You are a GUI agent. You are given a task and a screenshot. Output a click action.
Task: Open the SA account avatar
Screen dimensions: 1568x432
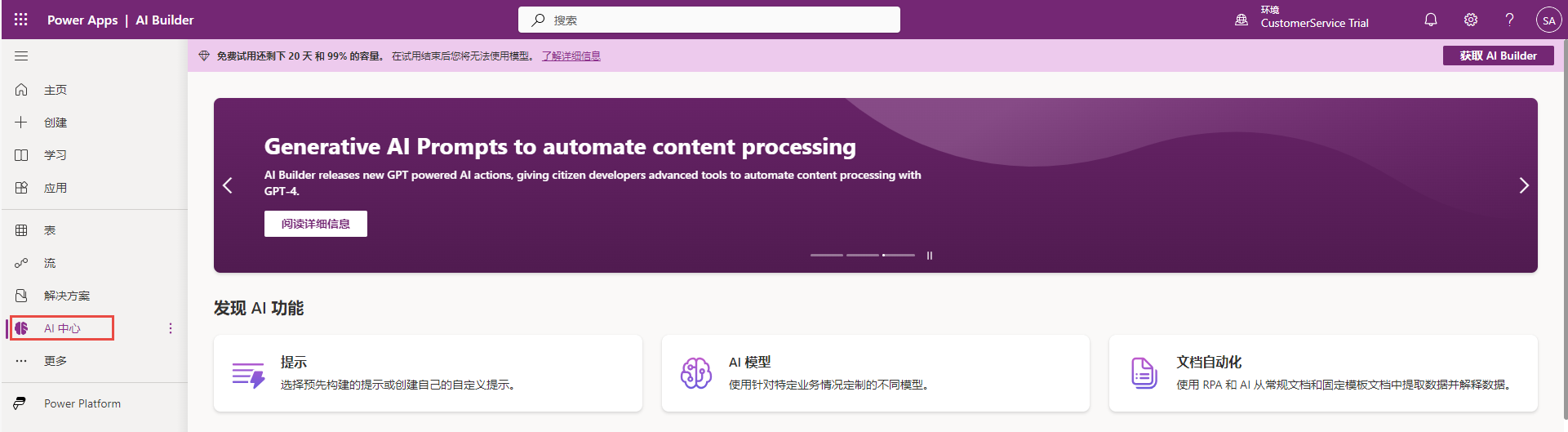1548,20
